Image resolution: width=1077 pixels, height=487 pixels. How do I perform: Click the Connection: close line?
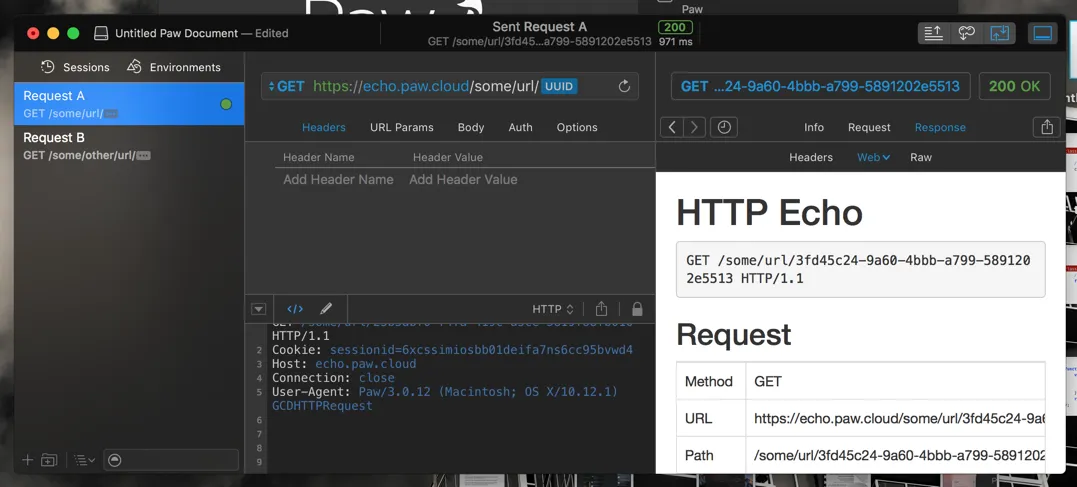(333, 378)
